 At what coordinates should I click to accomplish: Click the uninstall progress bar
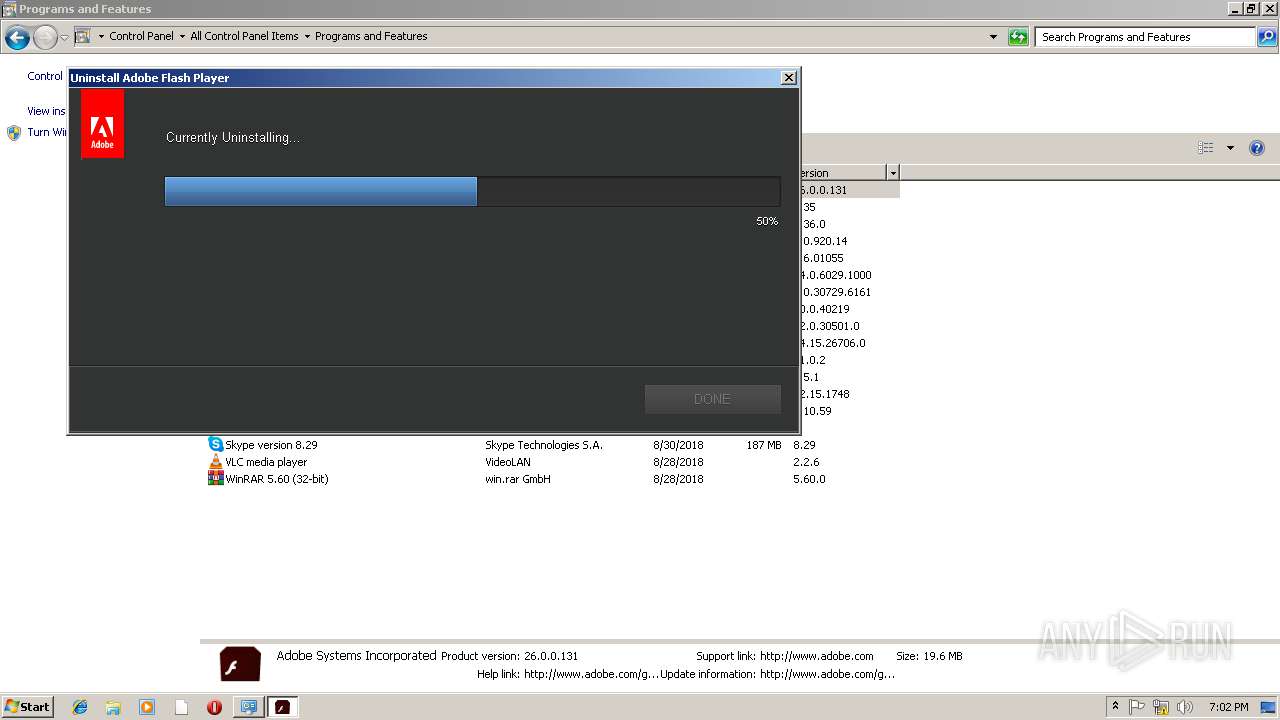[x=472, y=191]
